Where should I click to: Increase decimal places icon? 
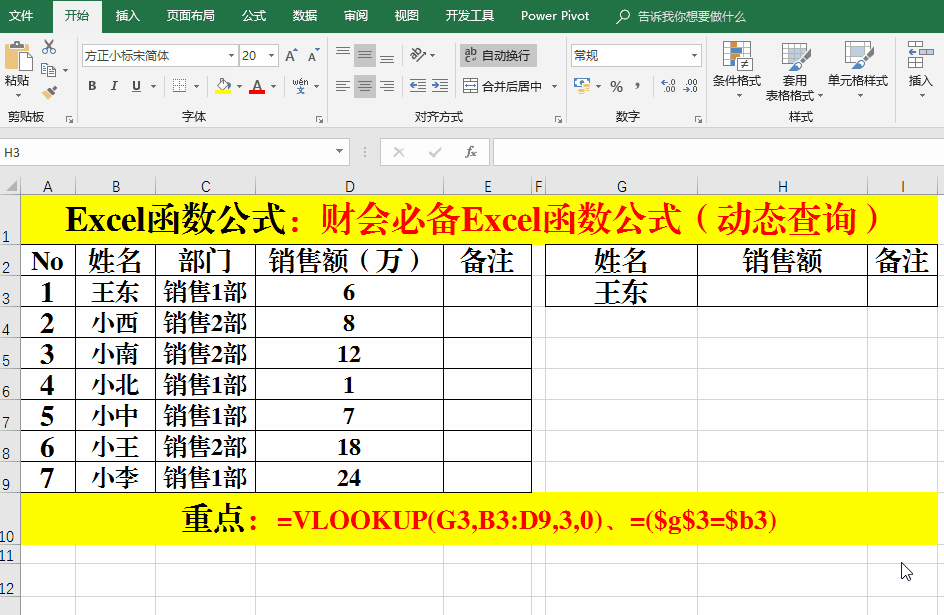668,86
